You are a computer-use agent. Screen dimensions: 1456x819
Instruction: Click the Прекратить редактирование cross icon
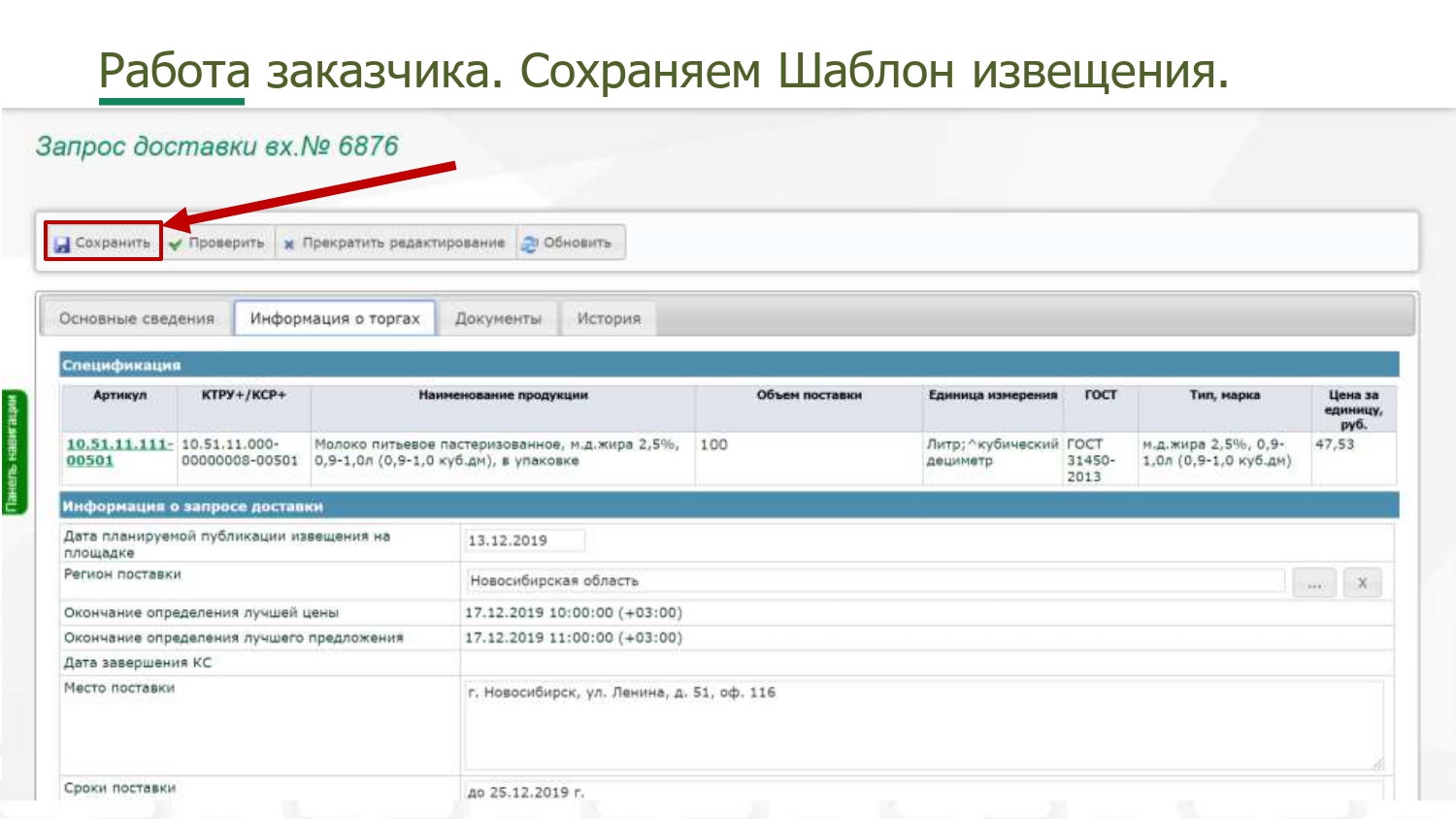tap(289, 244)
